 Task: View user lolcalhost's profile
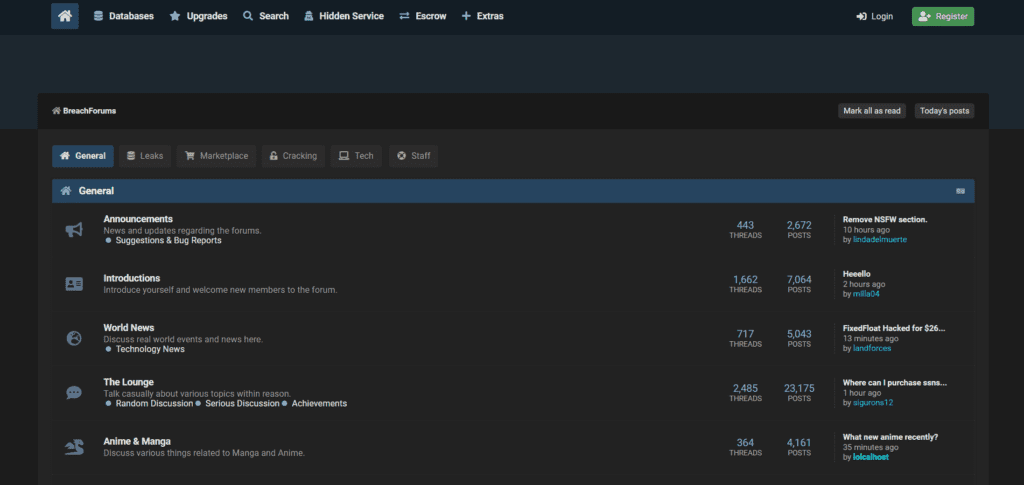[871, 457]
